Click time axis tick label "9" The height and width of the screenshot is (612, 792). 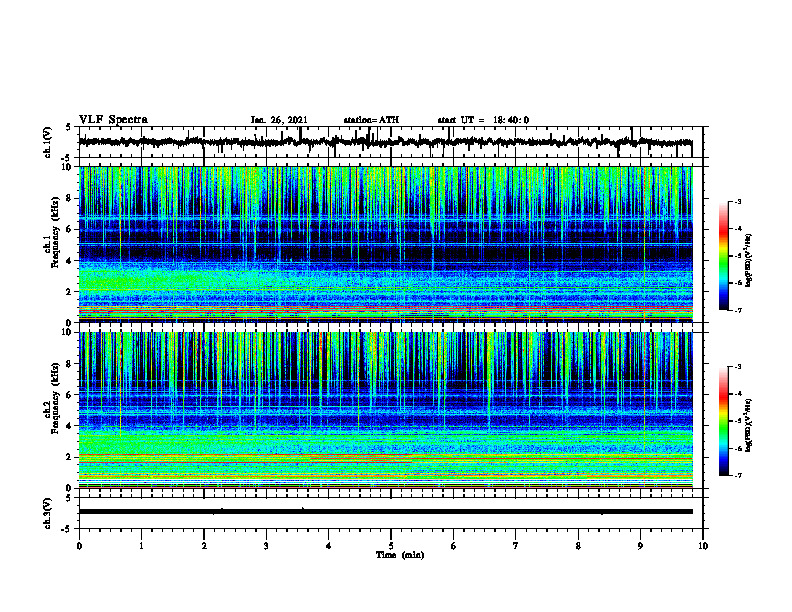click(640, 546)
